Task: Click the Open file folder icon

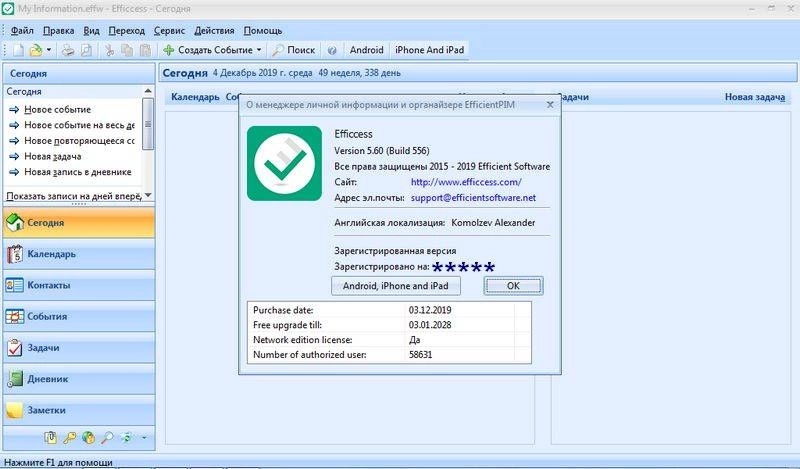Action: click(x=36, y=50)
